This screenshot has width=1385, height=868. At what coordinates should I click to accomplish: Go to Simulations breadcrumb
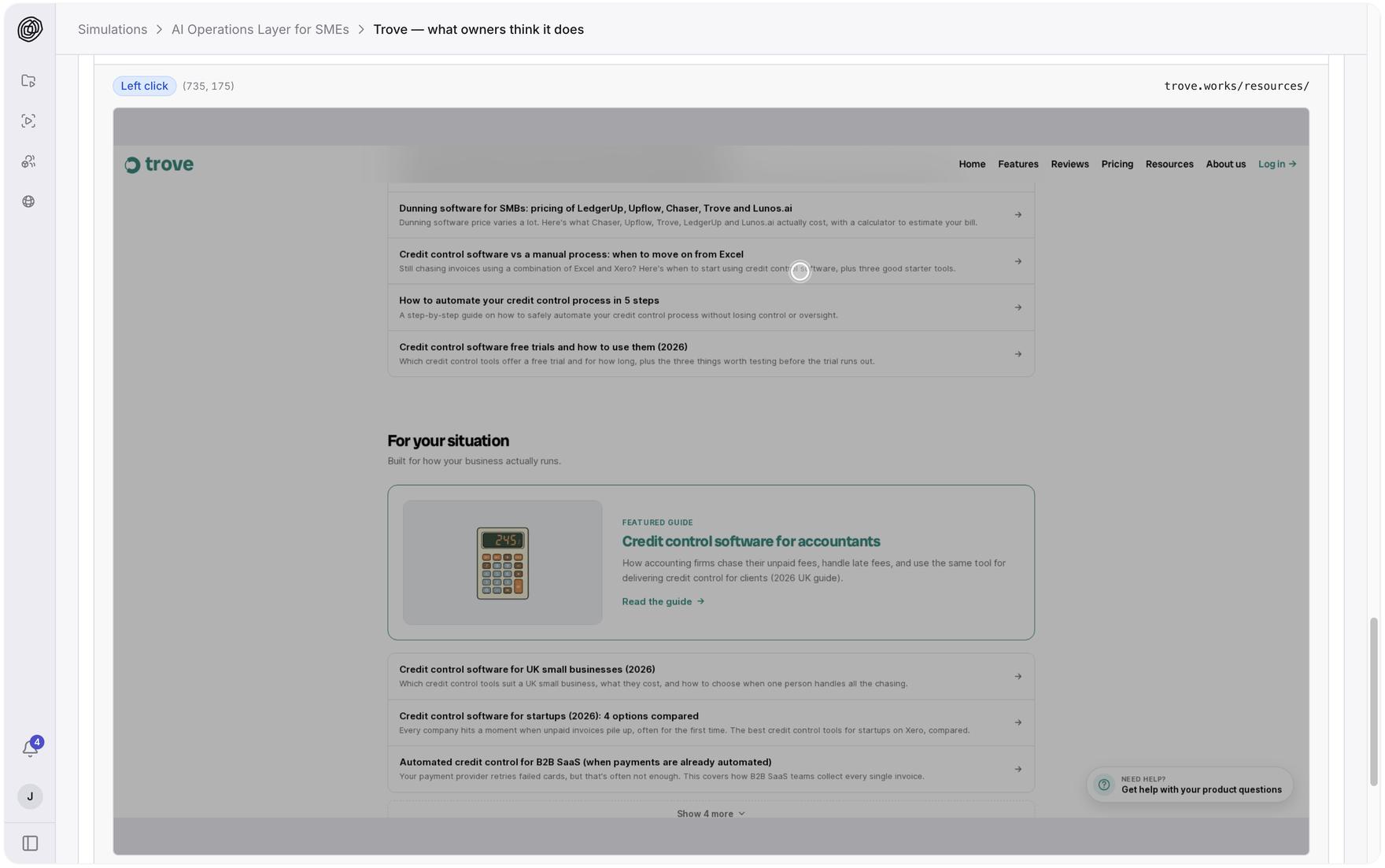tap(113, 29)
